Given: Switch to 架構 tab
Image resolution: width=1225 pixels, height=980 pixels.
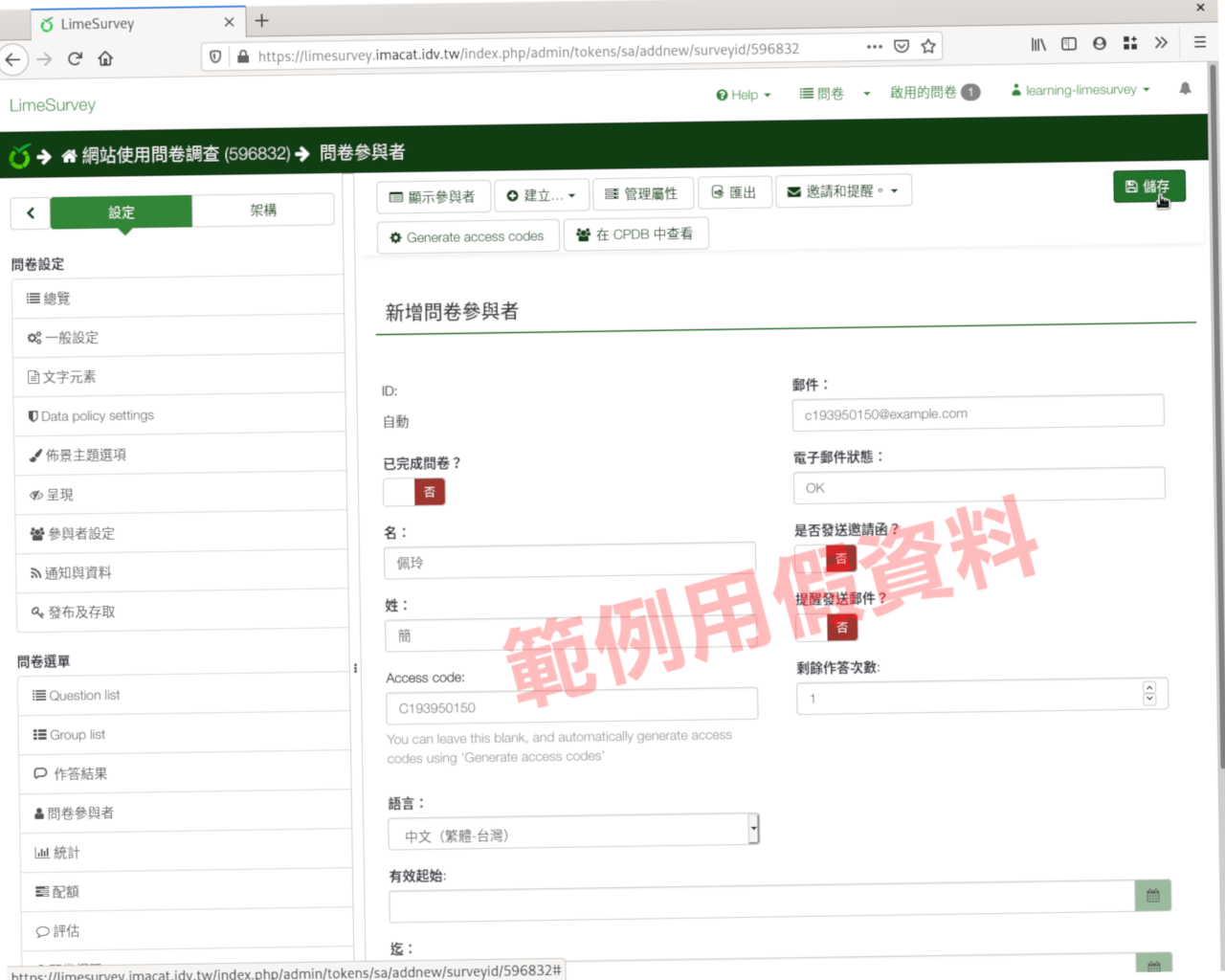Looking at the screenshot, I should [263, 211].
